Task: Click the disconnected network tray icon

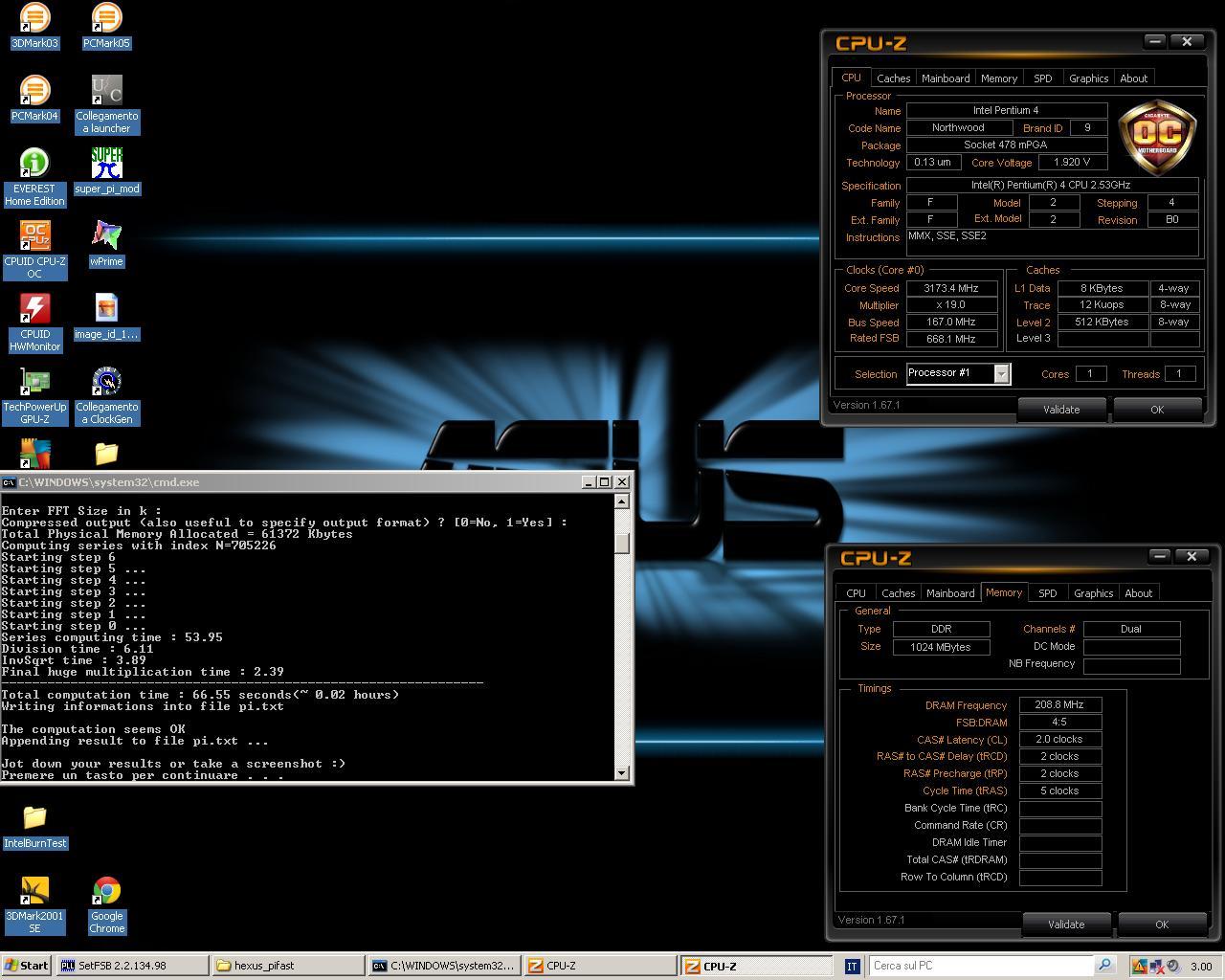Action: [1156, 966]
